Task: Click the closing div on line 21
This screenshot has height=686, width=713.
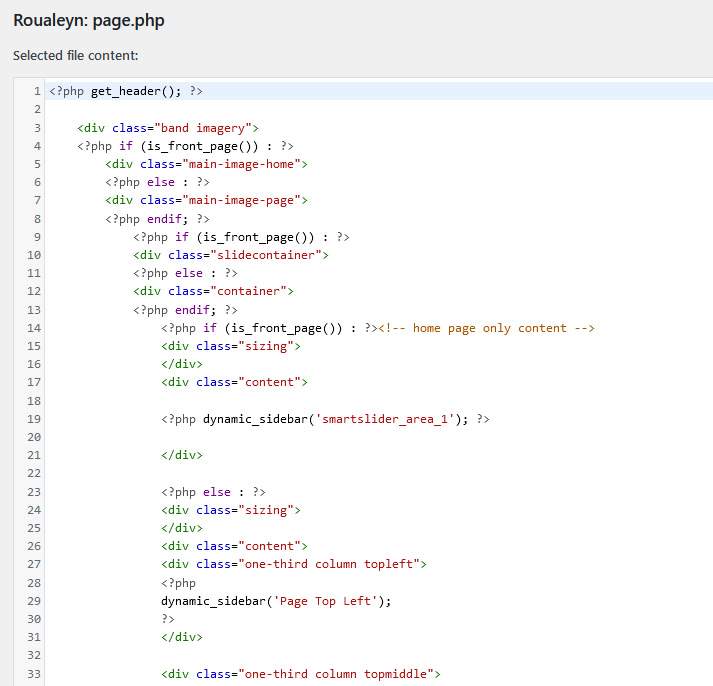Action: [182, 455]
